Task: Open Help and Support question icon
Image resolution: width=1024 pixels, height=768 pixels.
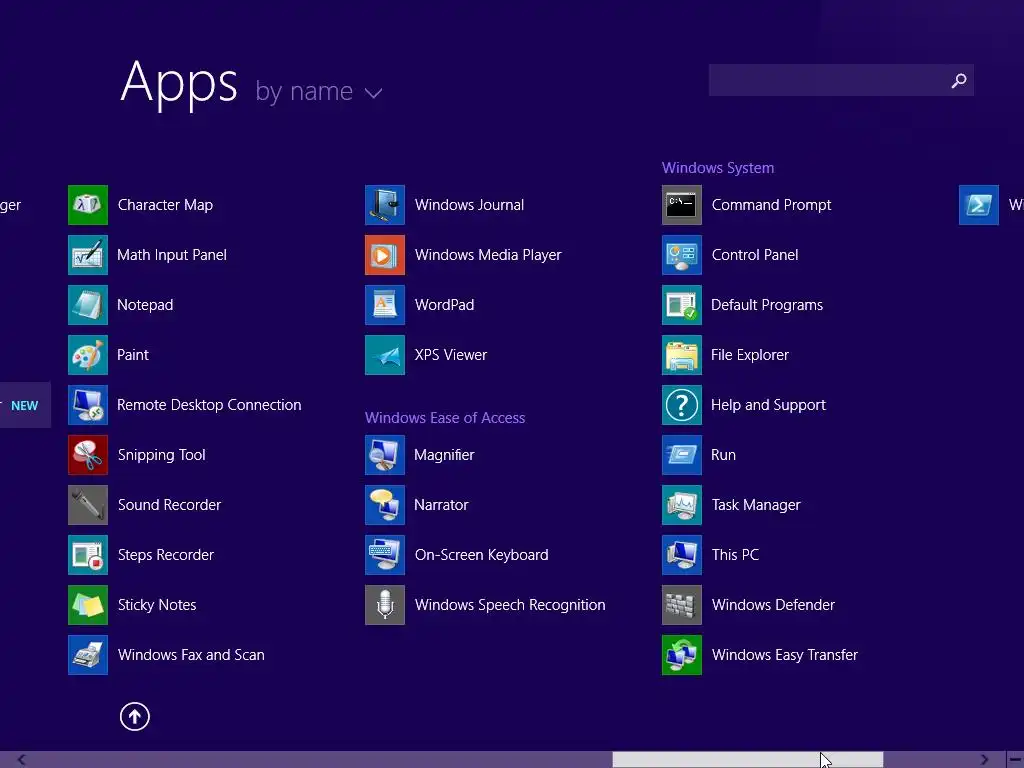Action: click(682, 405)
